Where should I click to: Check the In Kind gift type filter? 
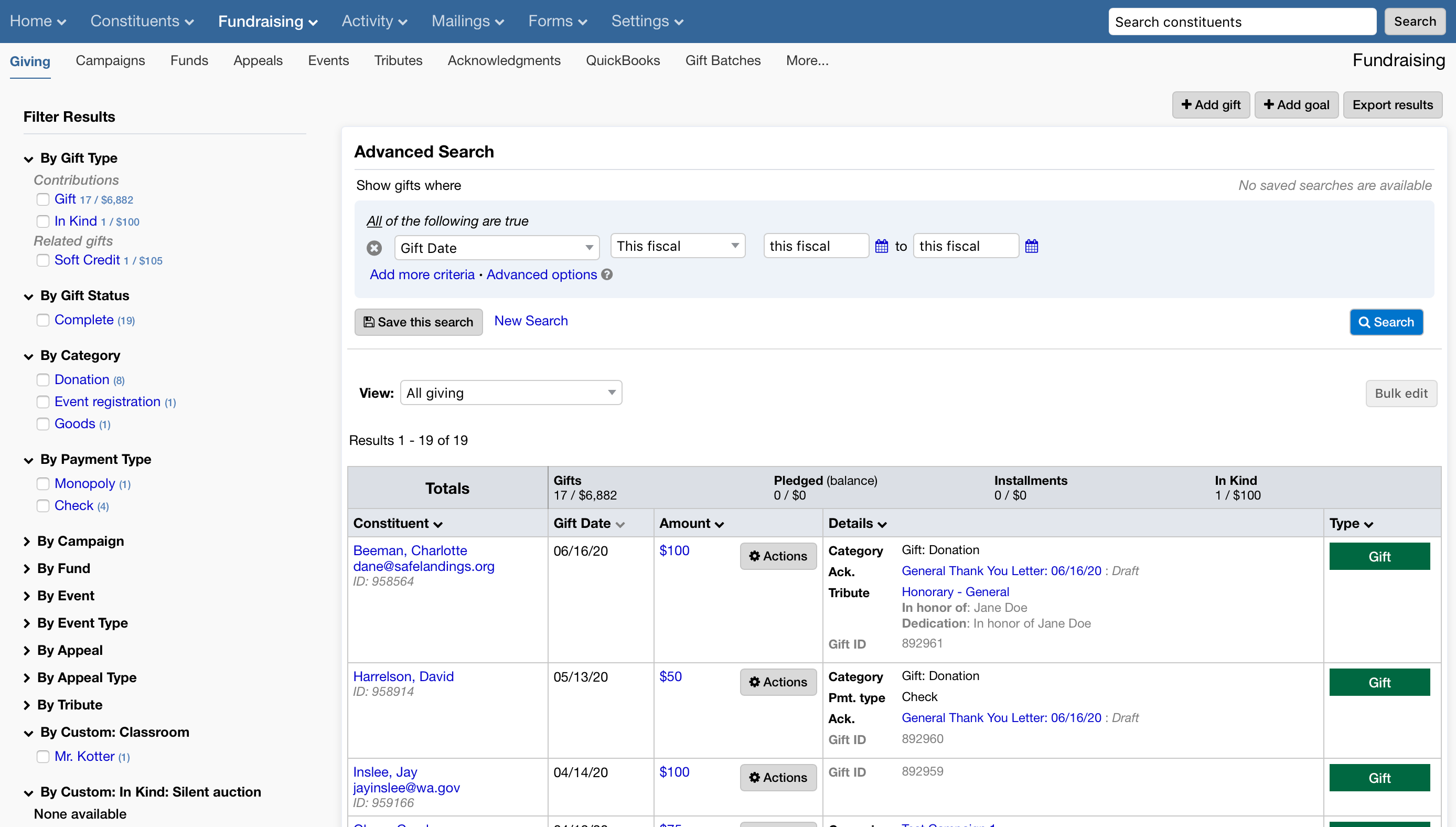point(42,221)
